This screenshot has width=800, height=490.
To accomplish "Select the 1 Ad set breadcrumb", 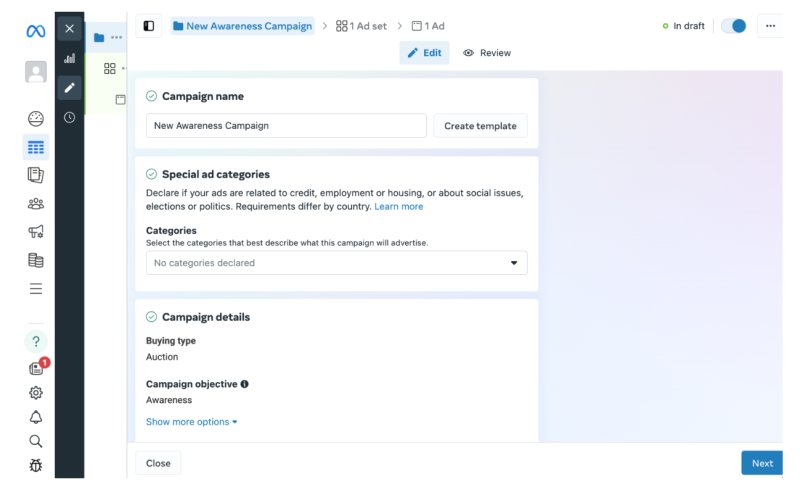I will [361, 26].
